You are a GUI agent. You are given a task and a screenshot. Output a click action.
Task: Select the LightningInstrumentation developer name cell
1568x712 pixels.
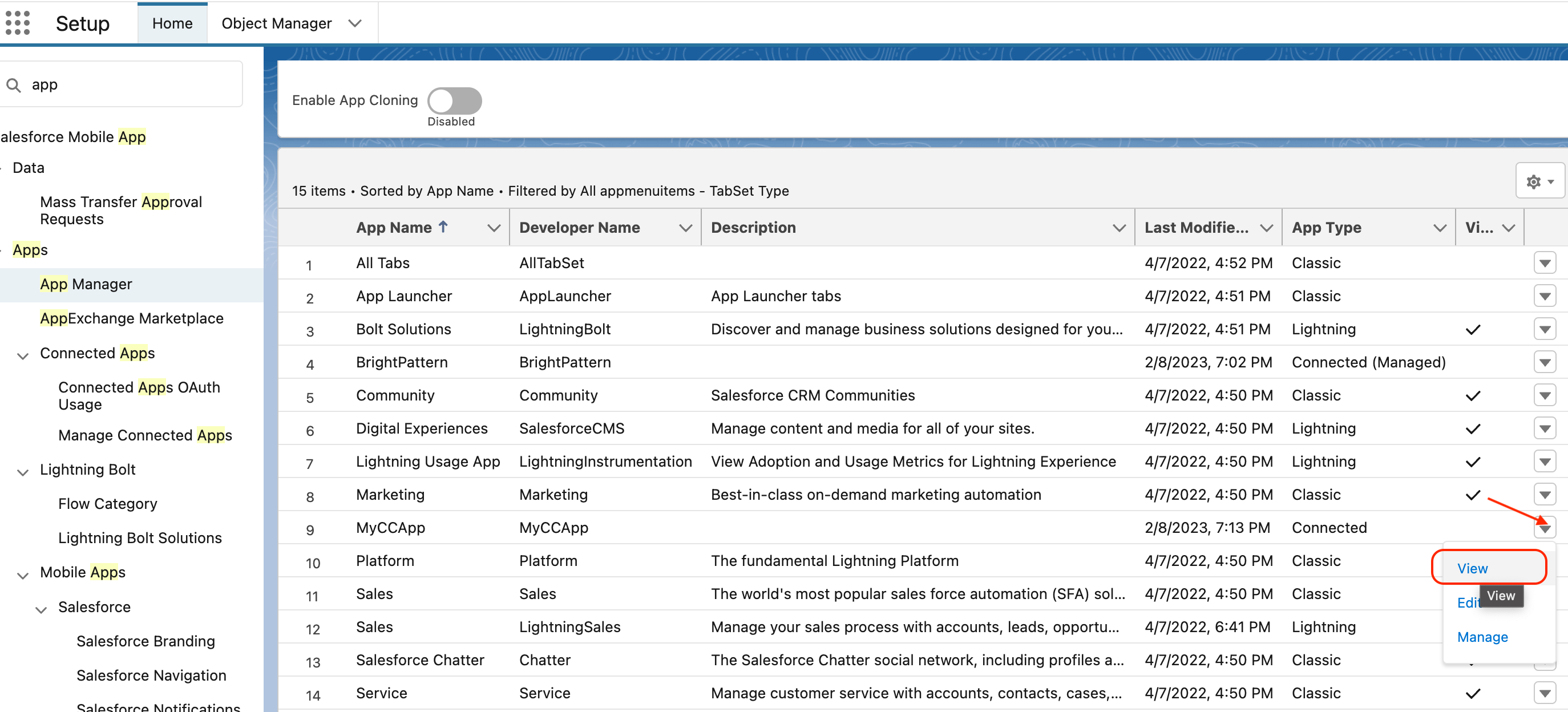coord(605,462)
